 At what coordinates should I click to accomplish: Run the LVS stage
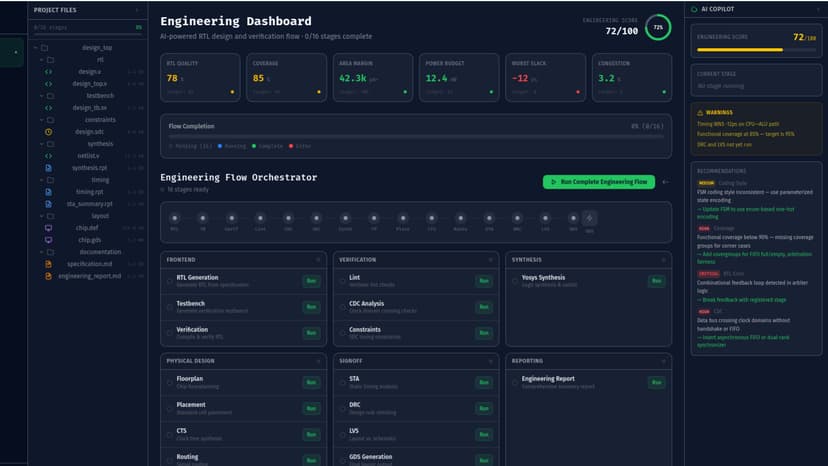pos(484,434)
